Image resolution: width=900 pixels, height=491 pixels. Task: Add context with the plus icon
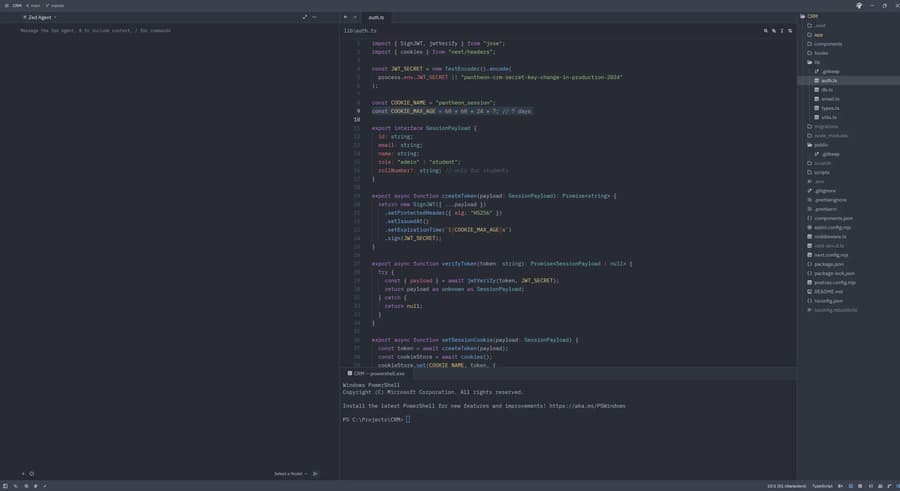(23, 474)
